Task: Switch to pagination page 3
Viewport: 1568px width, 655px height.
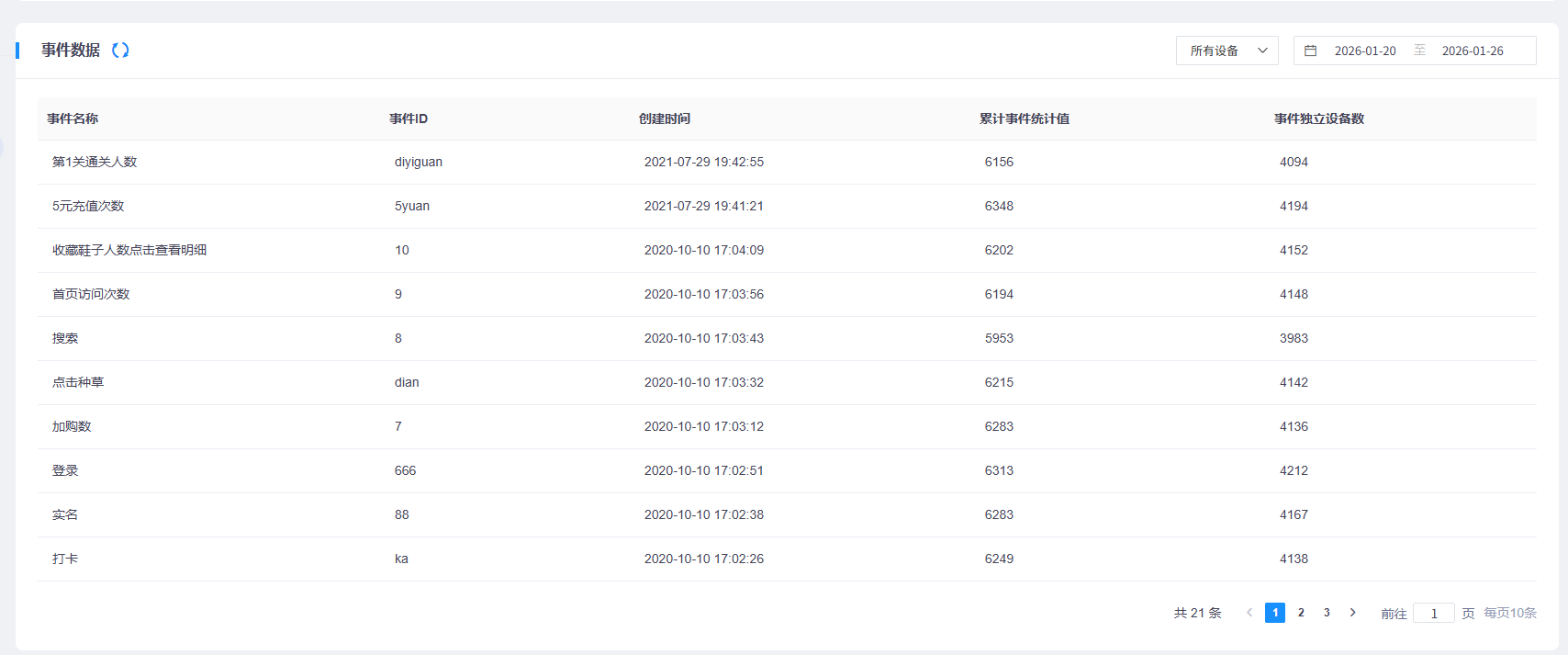Action: (1327, 613)
